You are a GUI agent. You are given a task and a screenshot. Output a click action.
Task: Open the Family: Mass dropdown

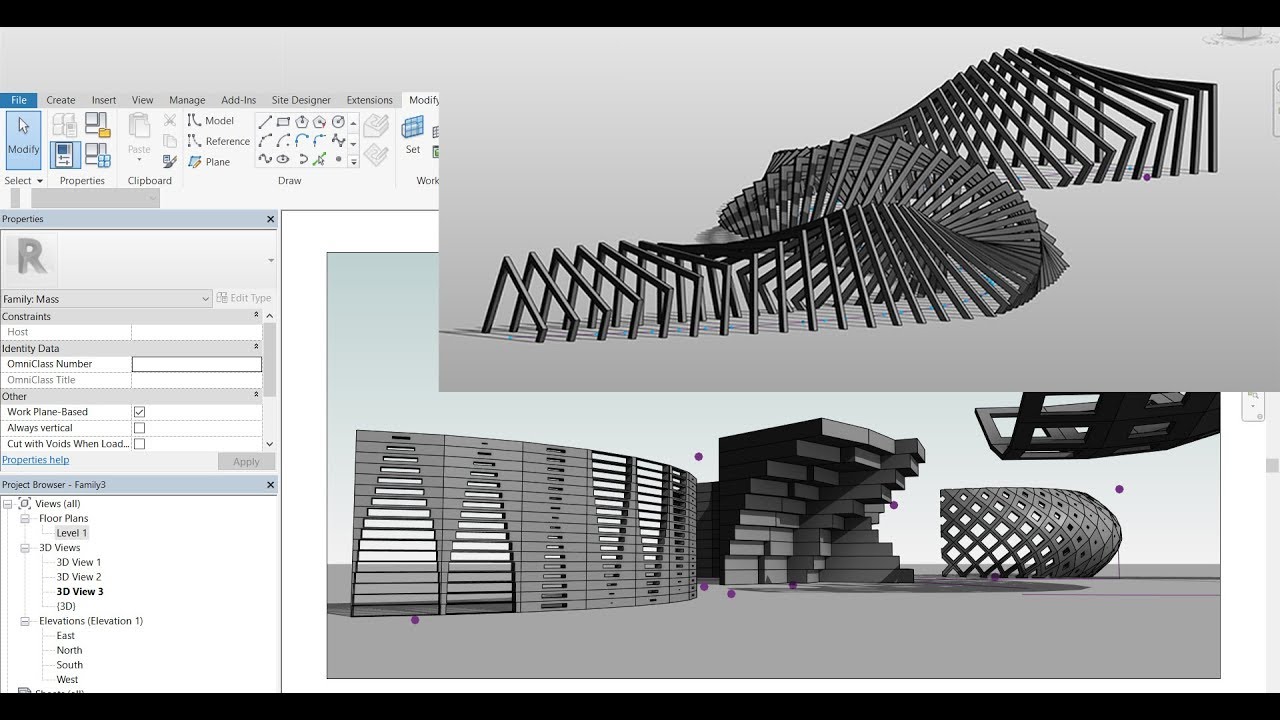[106, 298]
